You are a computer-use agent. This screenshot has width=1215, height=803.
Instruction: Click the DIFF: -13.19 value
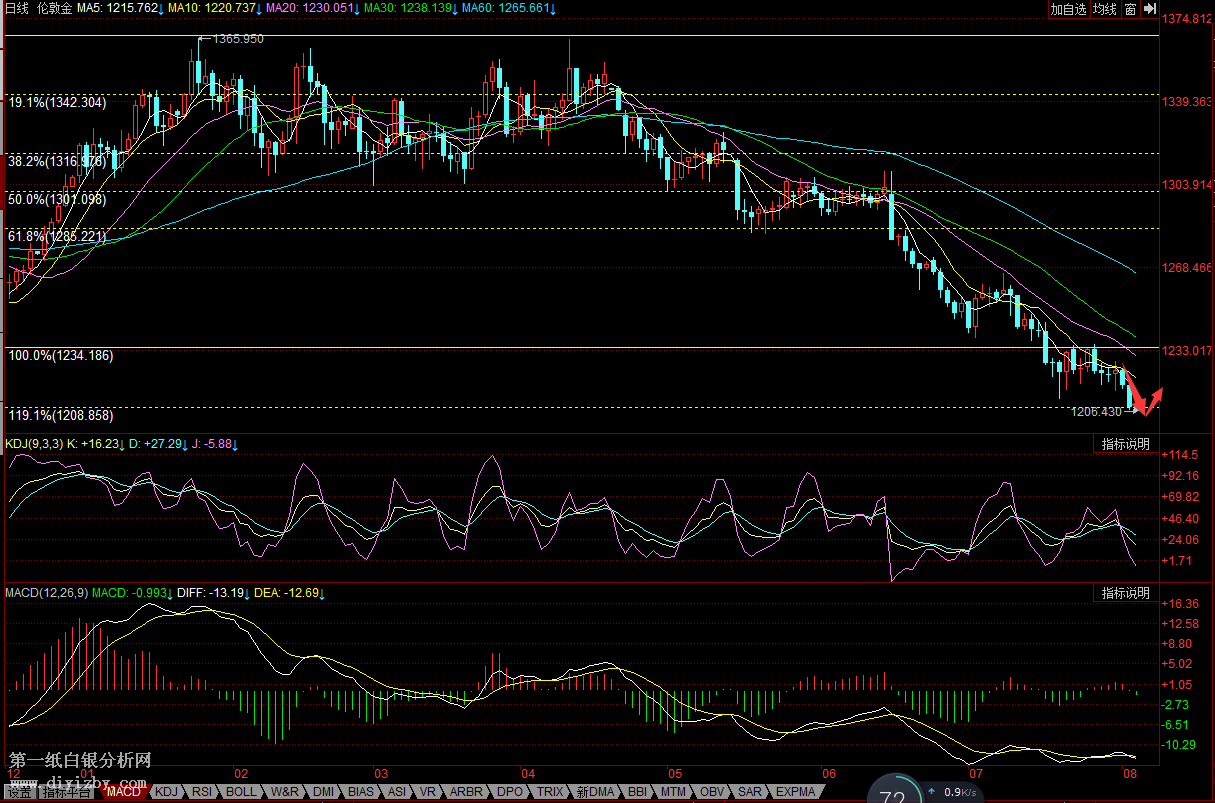click(x=213, y=593)
